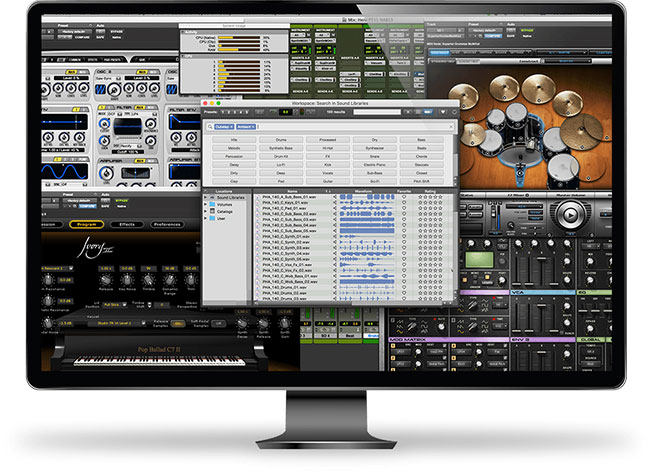Select the User folder icon in Locations
Viewport: 650px width, 471px height.
212,219
